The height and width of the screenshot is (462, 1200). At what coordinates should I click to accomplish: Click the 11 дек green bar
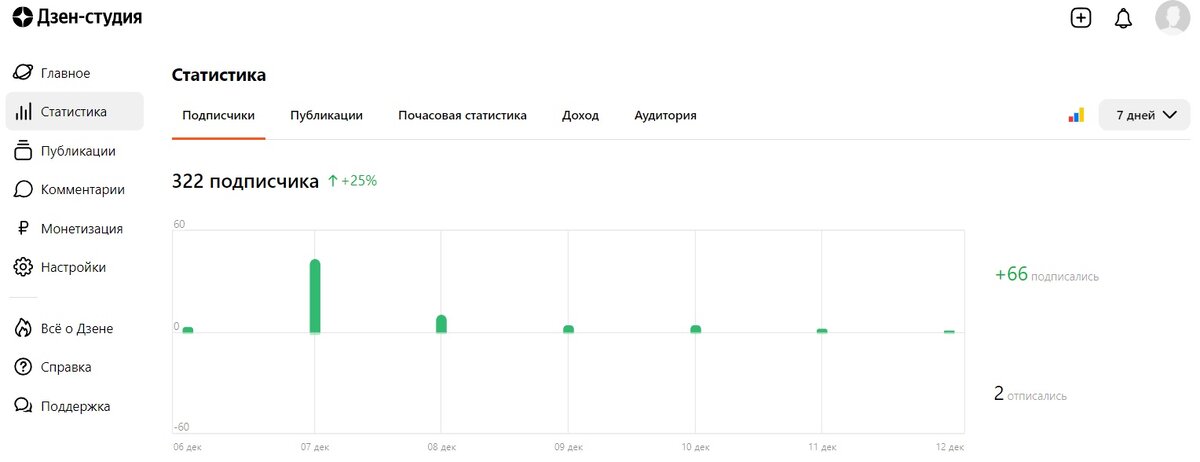pyautogui.click(x=822, y=330)
